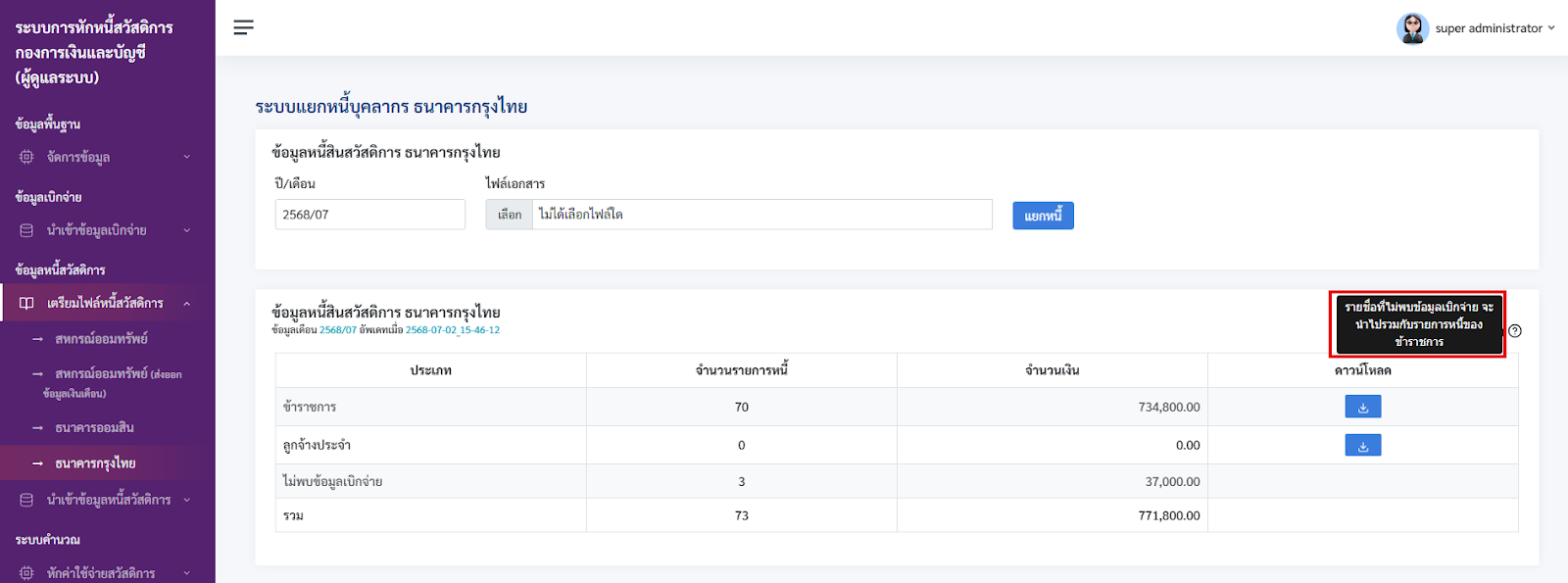Viewport: 1568px width, 583px height.
Task: Click the total count "73"
Action: pyautogui.click(x=742, y=515)
